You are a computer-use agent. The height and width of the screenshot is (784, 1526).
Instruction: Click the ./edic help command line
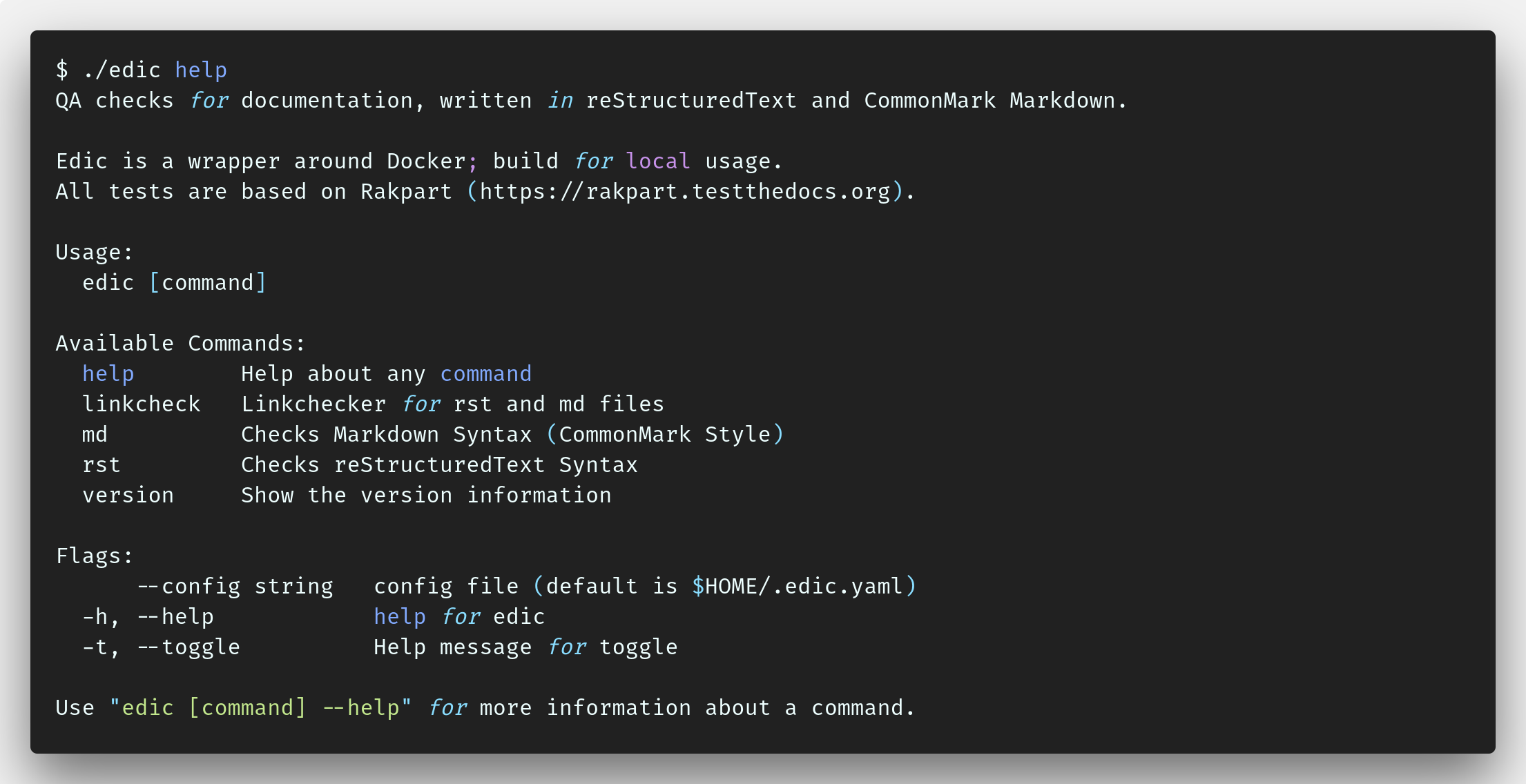tap(142, 70)
